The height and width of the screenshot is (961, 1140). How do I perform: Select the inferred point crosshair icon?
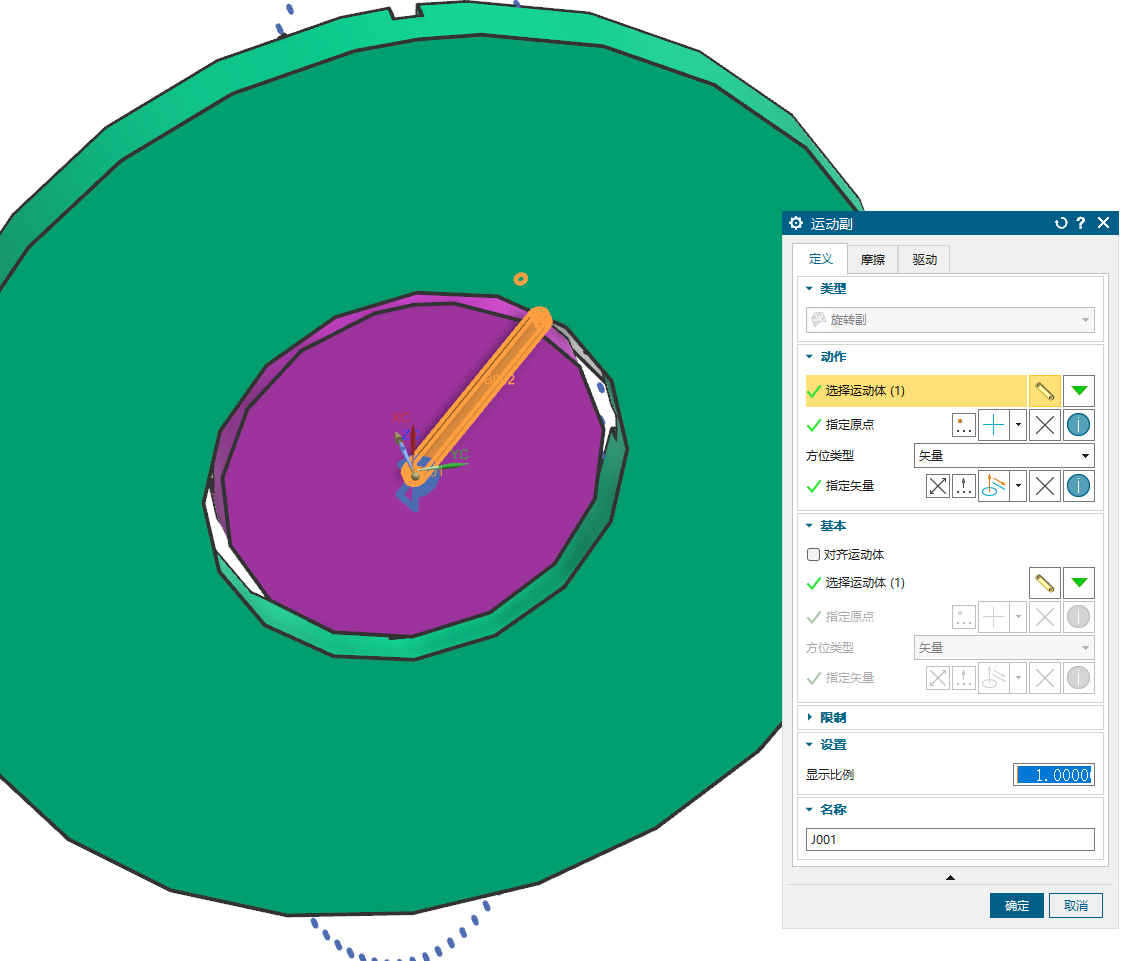994,425
